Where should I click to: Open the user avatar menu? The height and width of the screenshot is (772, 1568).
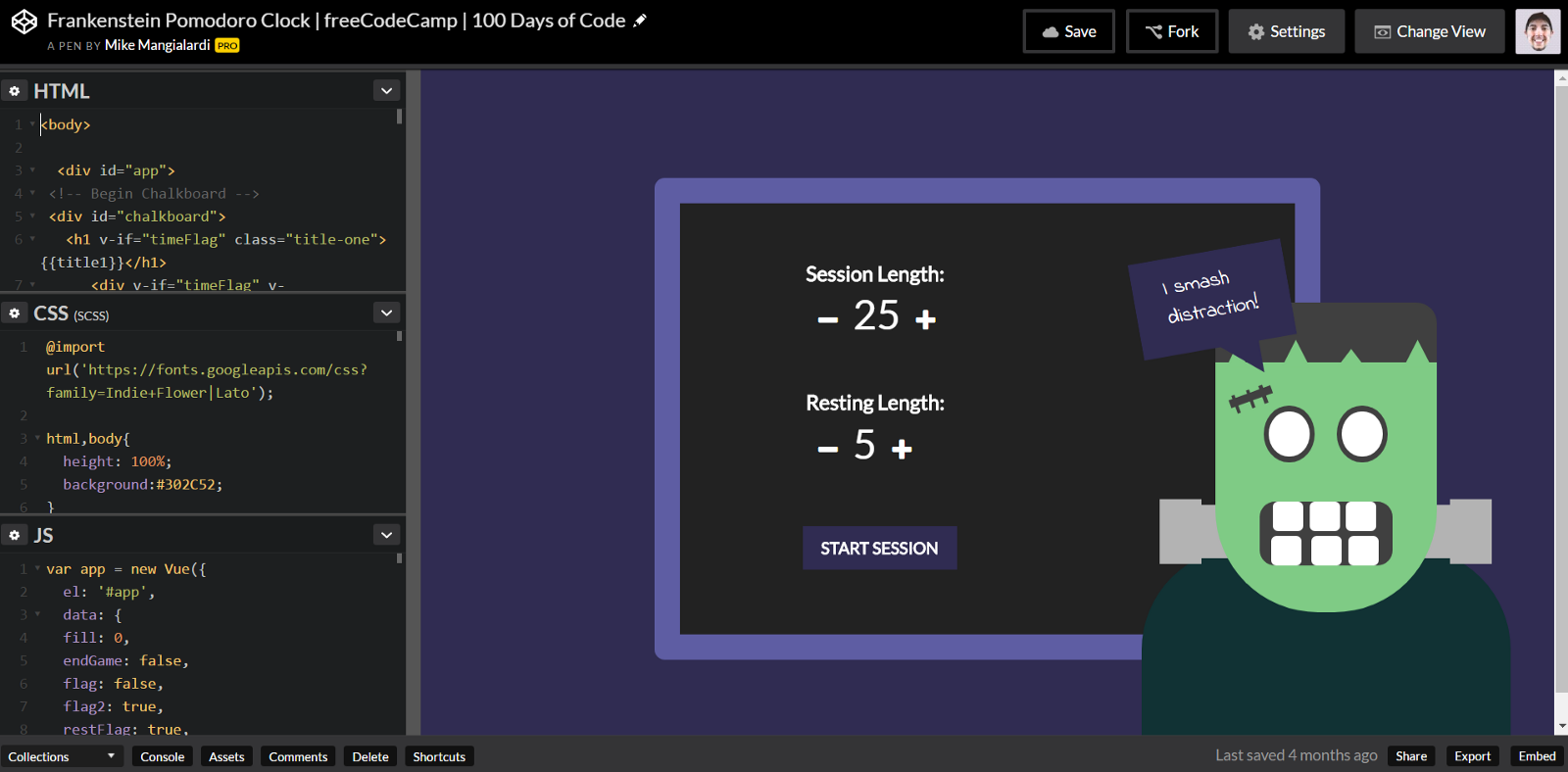pos(1538,31)
